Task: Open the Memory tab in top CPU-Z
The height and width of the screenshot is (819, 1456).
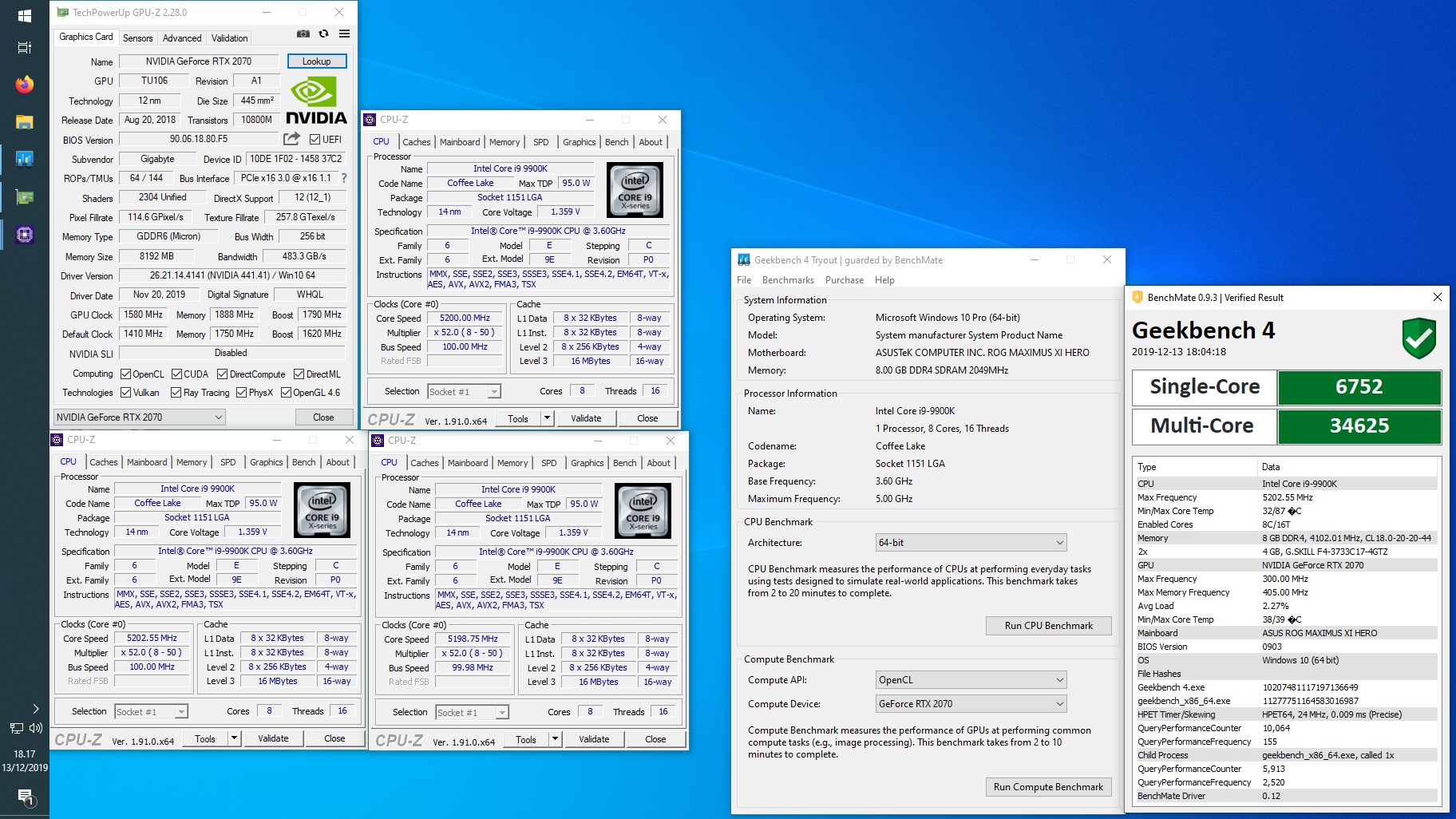Action: (504, 142)
